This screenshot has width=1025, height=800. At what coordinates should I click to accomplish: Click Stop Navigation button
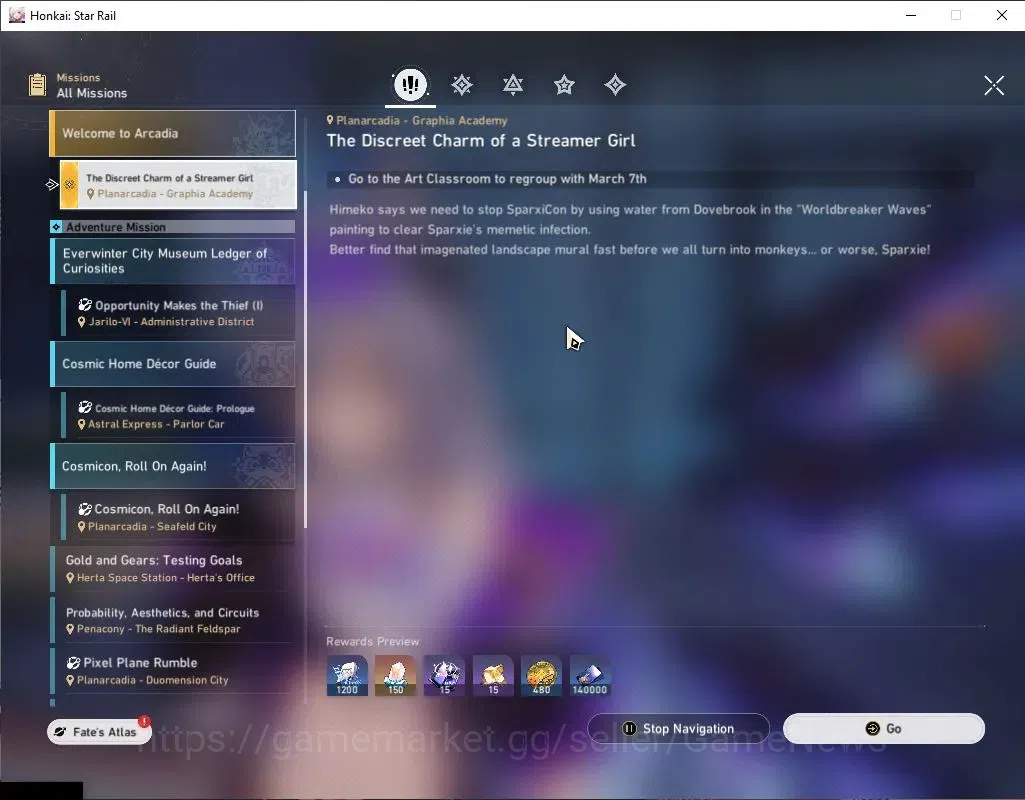click(679, 729)
